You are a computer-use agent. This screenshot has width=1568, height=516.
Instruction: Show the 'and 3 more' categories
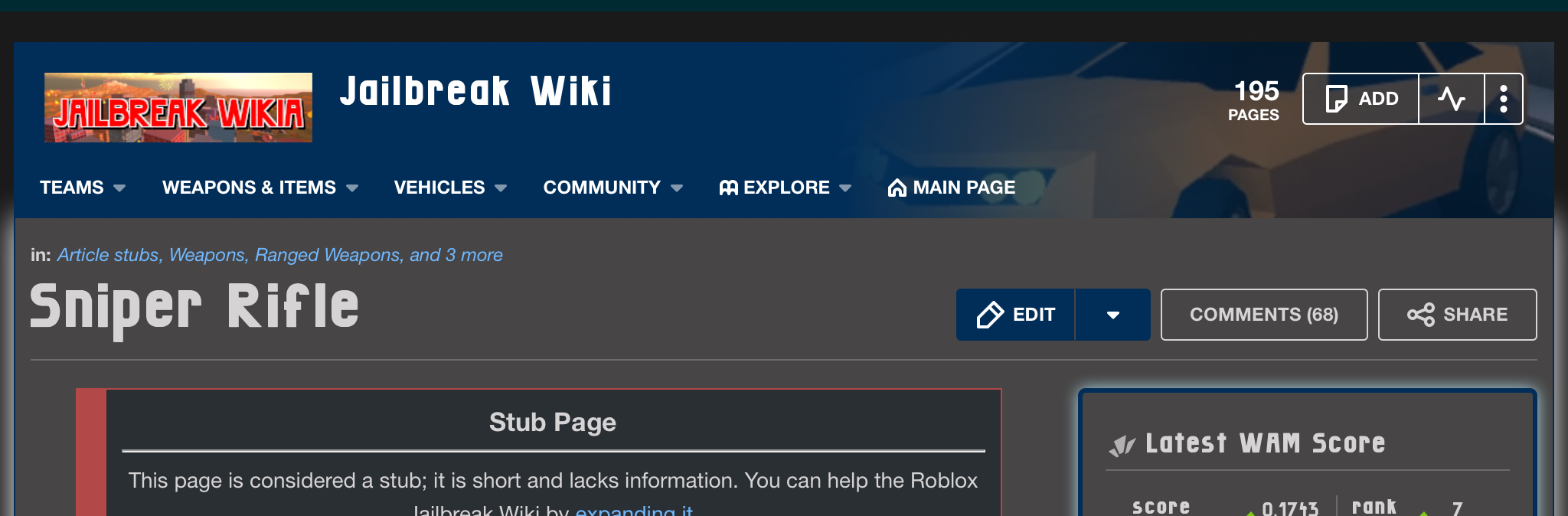(x=456, y=255)
